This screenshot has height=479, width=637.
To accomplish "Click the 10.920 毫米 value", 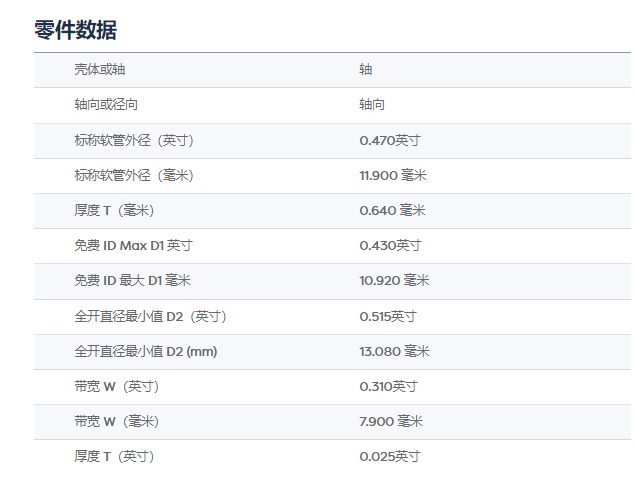I will (394, 280).
